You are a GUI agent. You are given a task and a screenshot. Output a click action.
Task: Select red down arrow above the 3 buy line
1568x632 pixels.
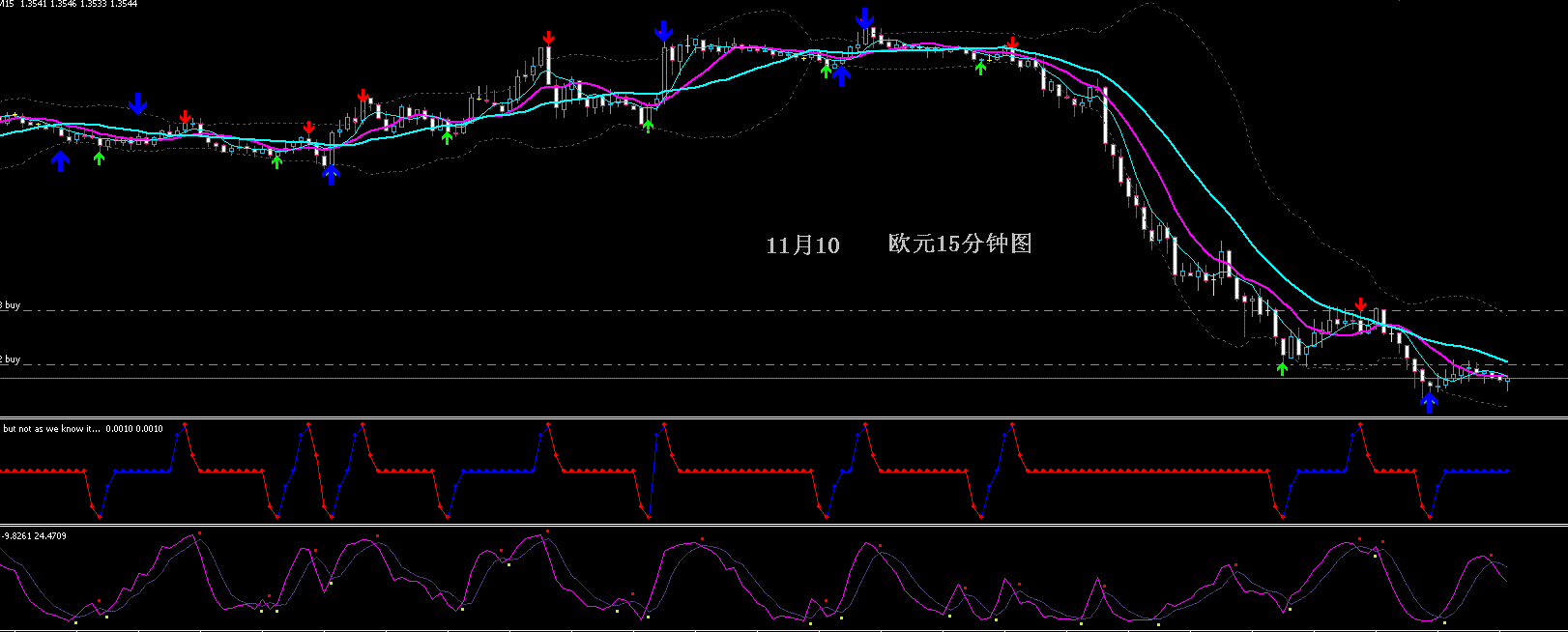(1361, 304)
